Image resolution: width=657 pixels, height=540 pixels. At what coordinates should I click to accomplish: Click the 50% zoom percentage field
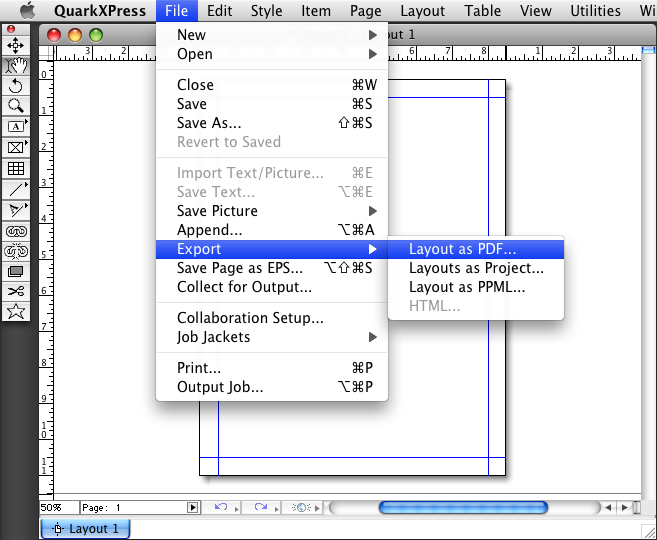click(59, 507)
